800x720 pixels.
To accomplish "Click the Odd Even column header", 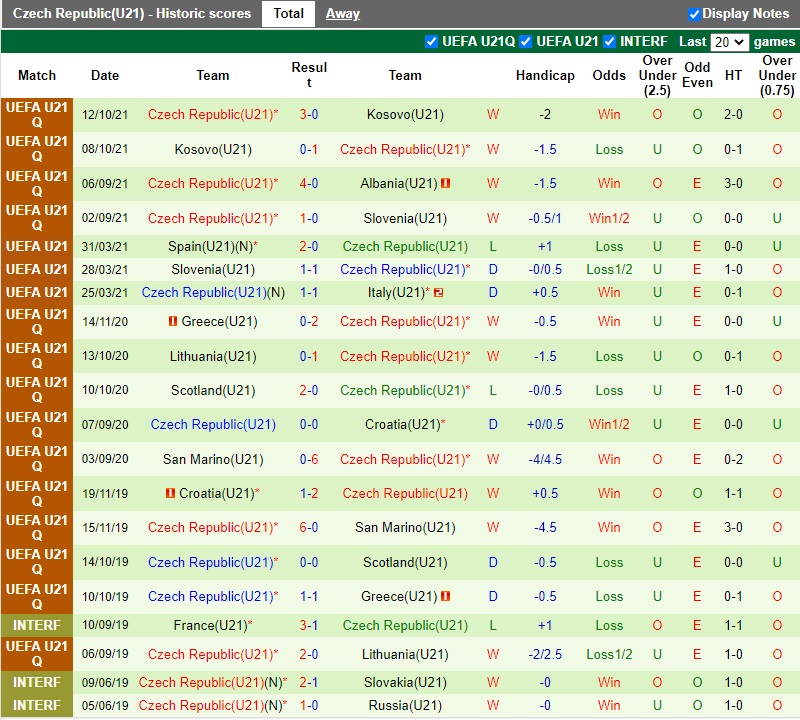I will point(697,75).
